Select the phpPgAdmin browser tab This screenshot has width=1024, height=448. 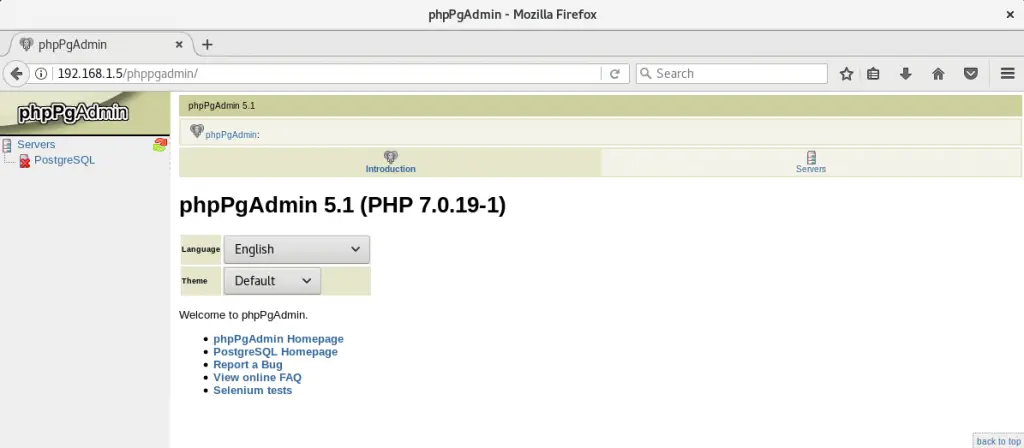coord(101,44)
